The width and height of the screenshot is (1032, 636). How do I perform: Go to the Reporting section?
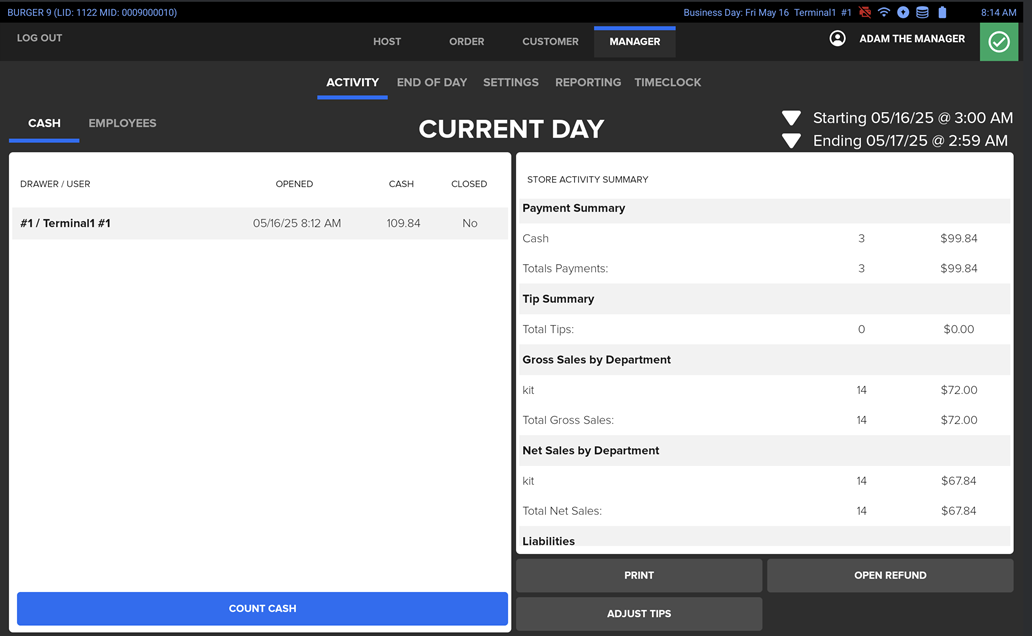coord(588,83)
